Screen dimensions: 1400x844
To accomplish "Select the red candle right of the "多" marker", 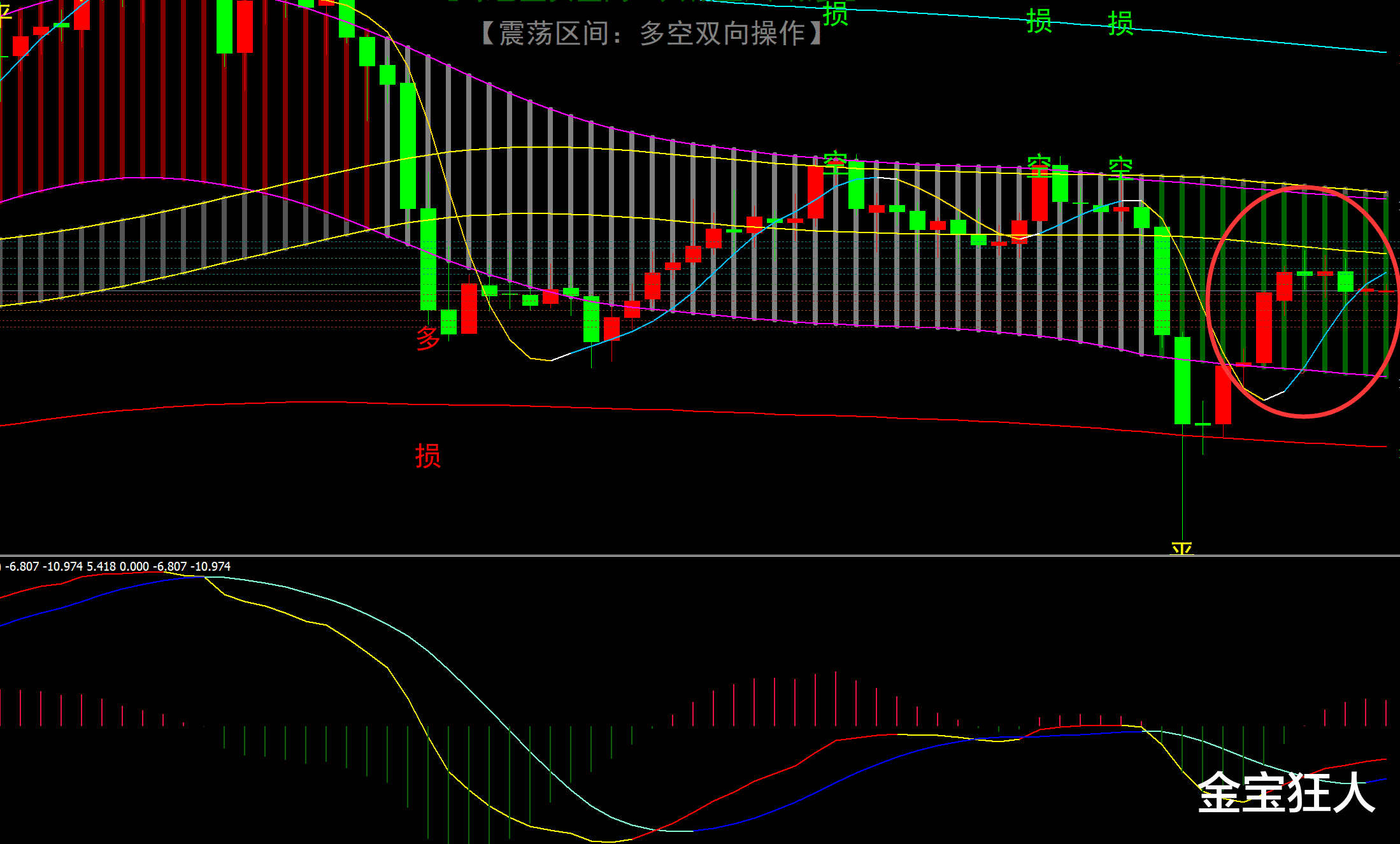I will (469, 309).
